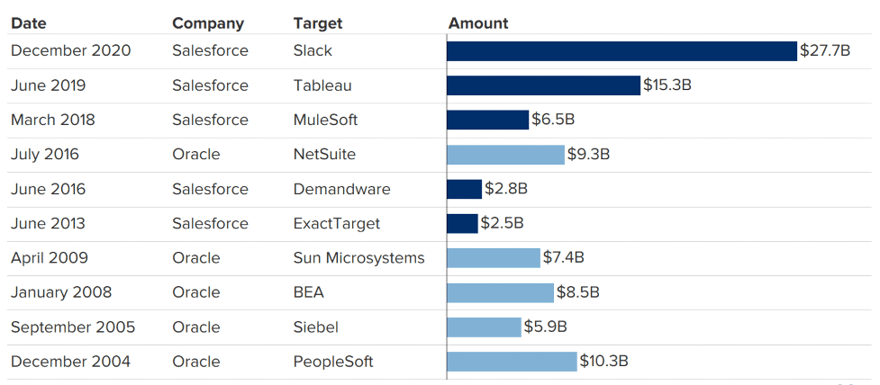Select the Slack $27.7B bar

622,51
